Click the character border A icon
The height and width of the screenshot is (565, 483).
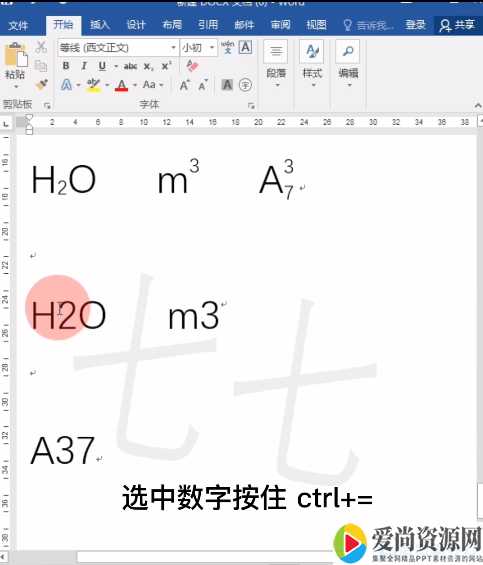click(245, 47)
